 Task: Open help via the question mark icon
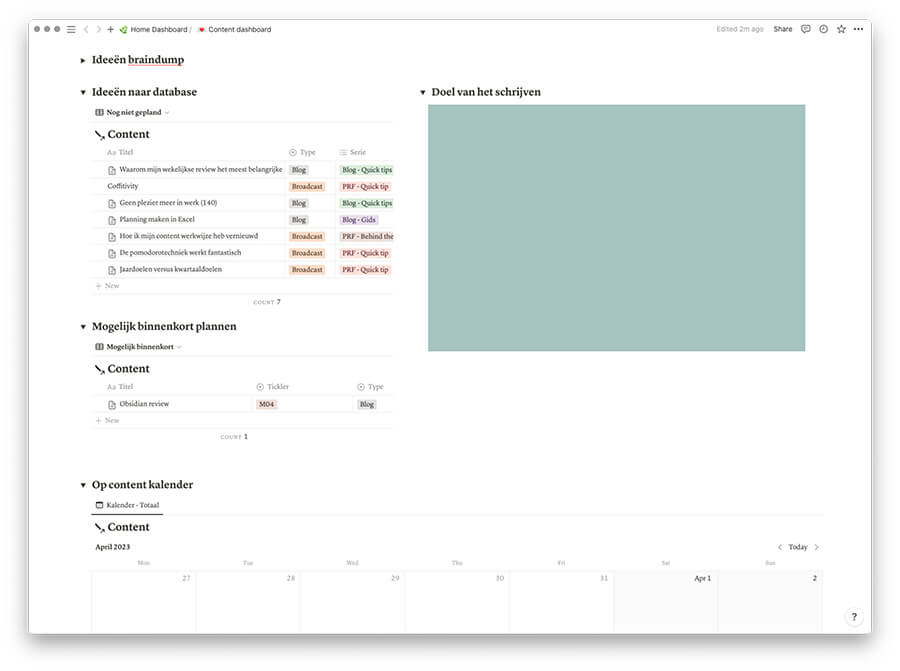click(853, 616)
